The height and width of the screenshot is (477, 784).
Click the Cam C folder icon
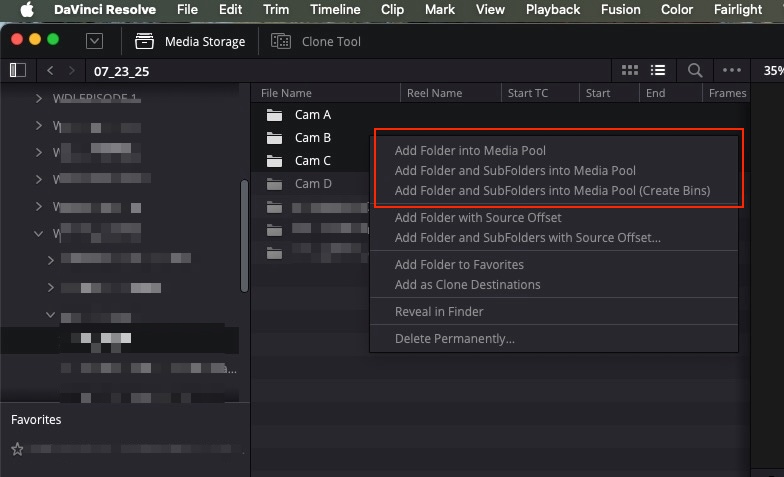click(274, 161)
